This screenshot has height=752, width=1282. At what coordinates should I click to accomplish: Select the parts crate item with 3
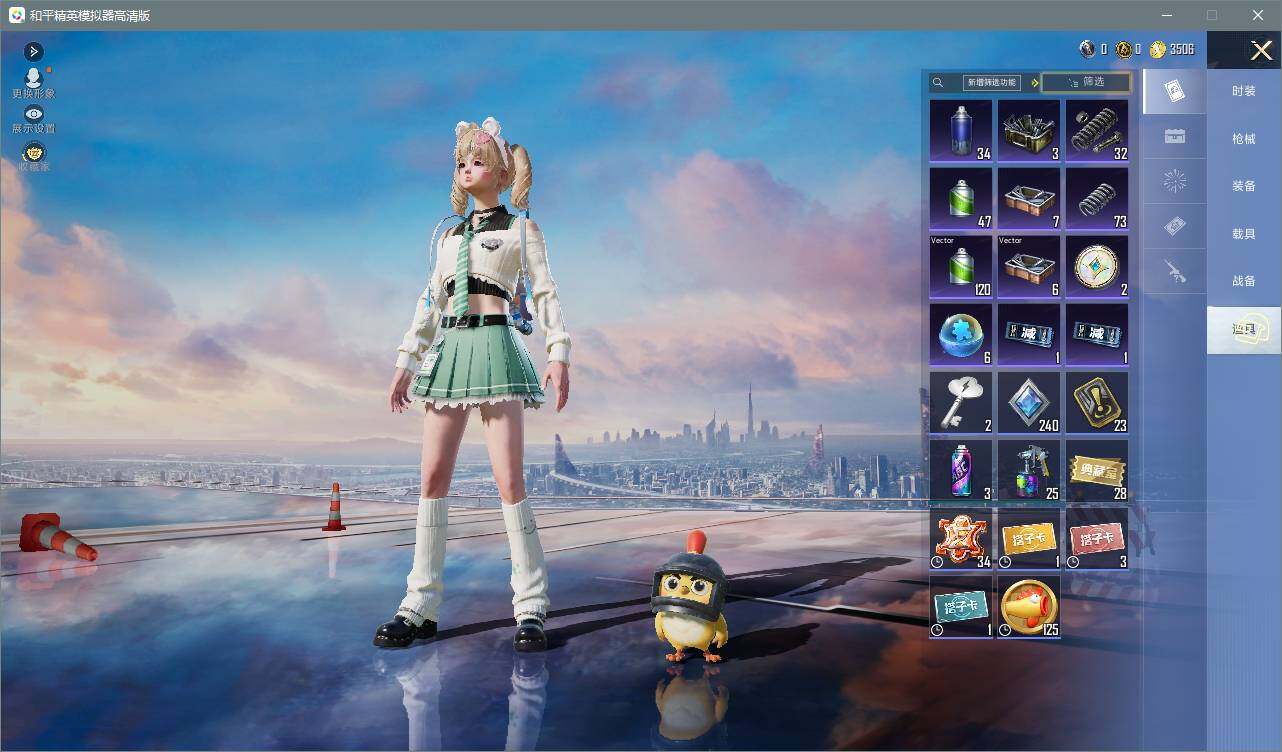[1029, 131]
